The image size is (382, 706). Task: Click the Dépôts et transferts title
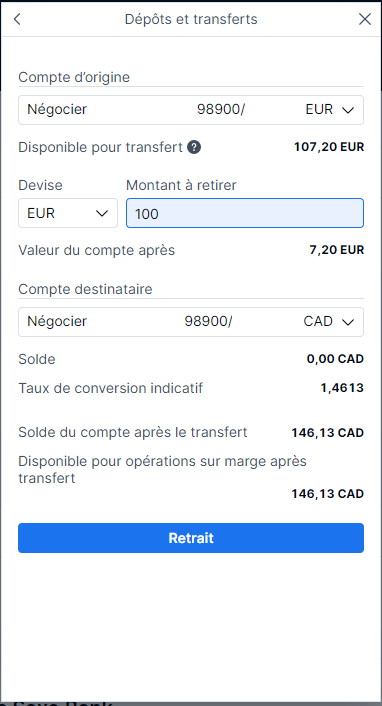coord(191,19)
